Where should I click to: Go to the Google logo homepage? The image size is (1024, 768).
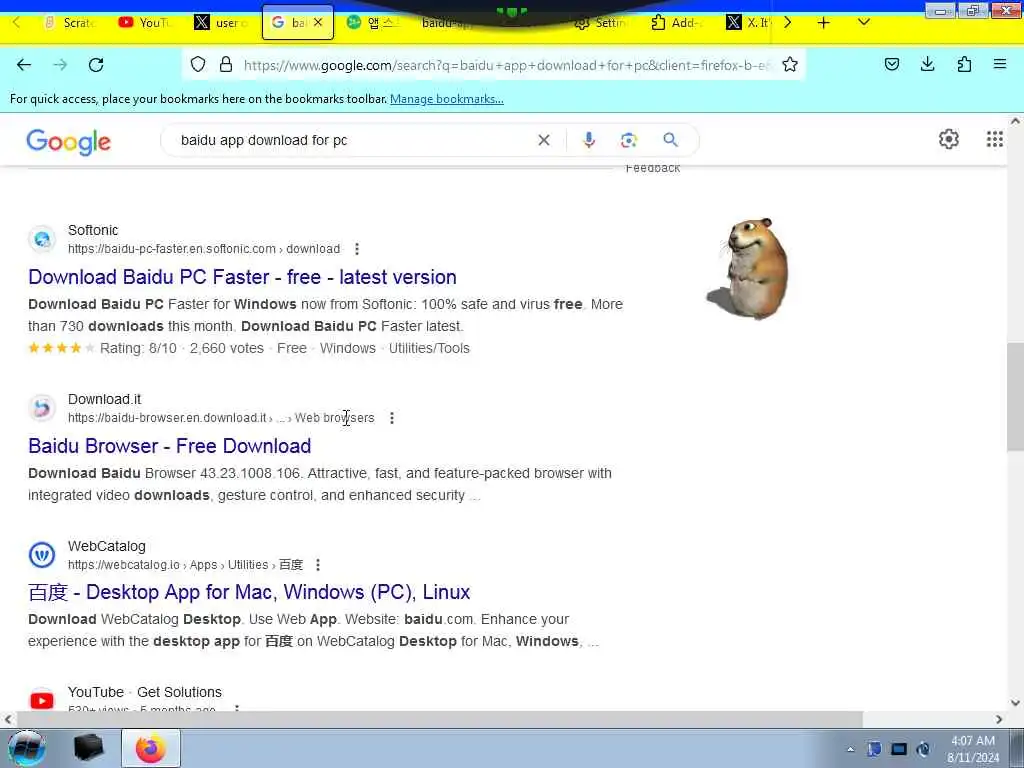[x=69, y=142]
